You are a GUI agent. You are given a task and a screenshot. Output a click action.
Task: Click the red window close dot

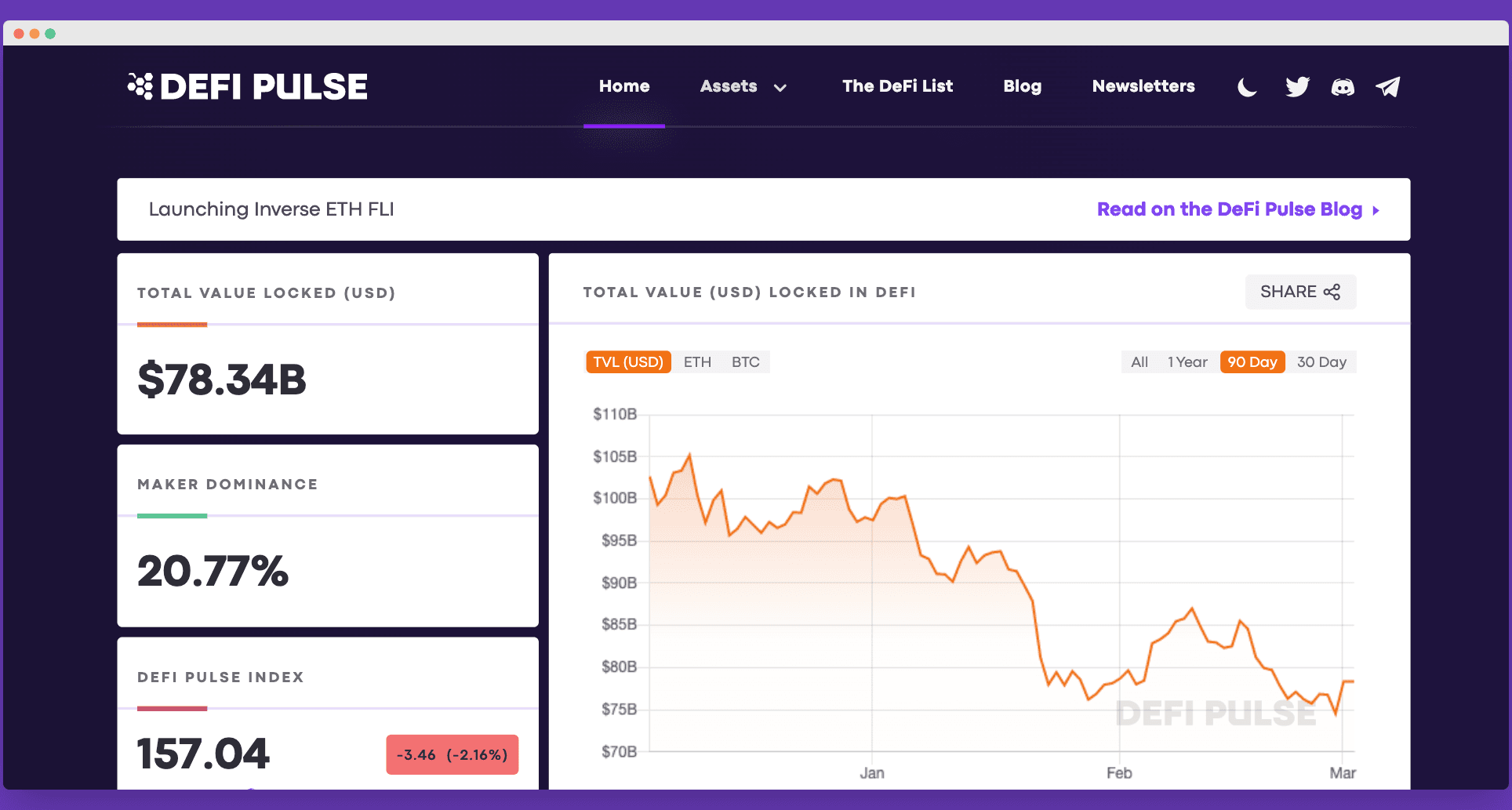(x=19, y=34)
